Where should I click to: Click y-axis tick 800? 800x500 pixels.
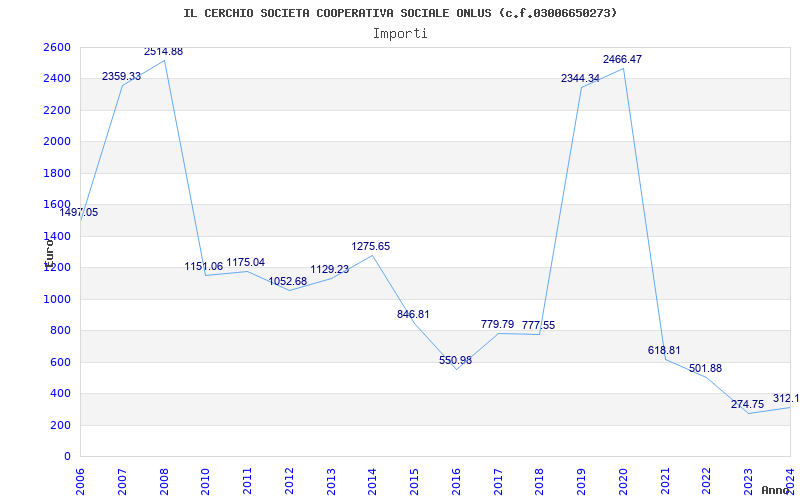(x=59, y=331)
